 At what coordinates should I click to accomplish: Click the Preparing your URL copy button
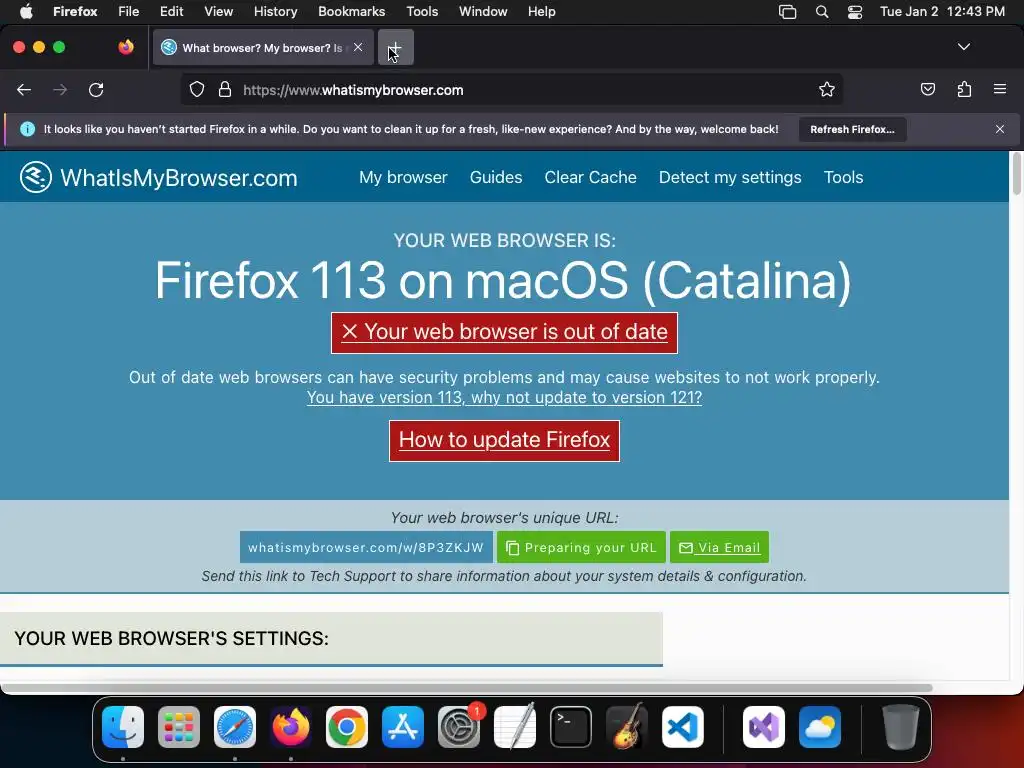581,547
